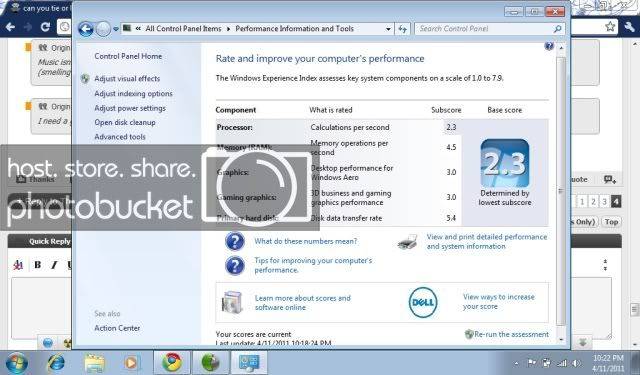Click the search magnifier icon
Screen dimensions: 640x375
point(557,29)
